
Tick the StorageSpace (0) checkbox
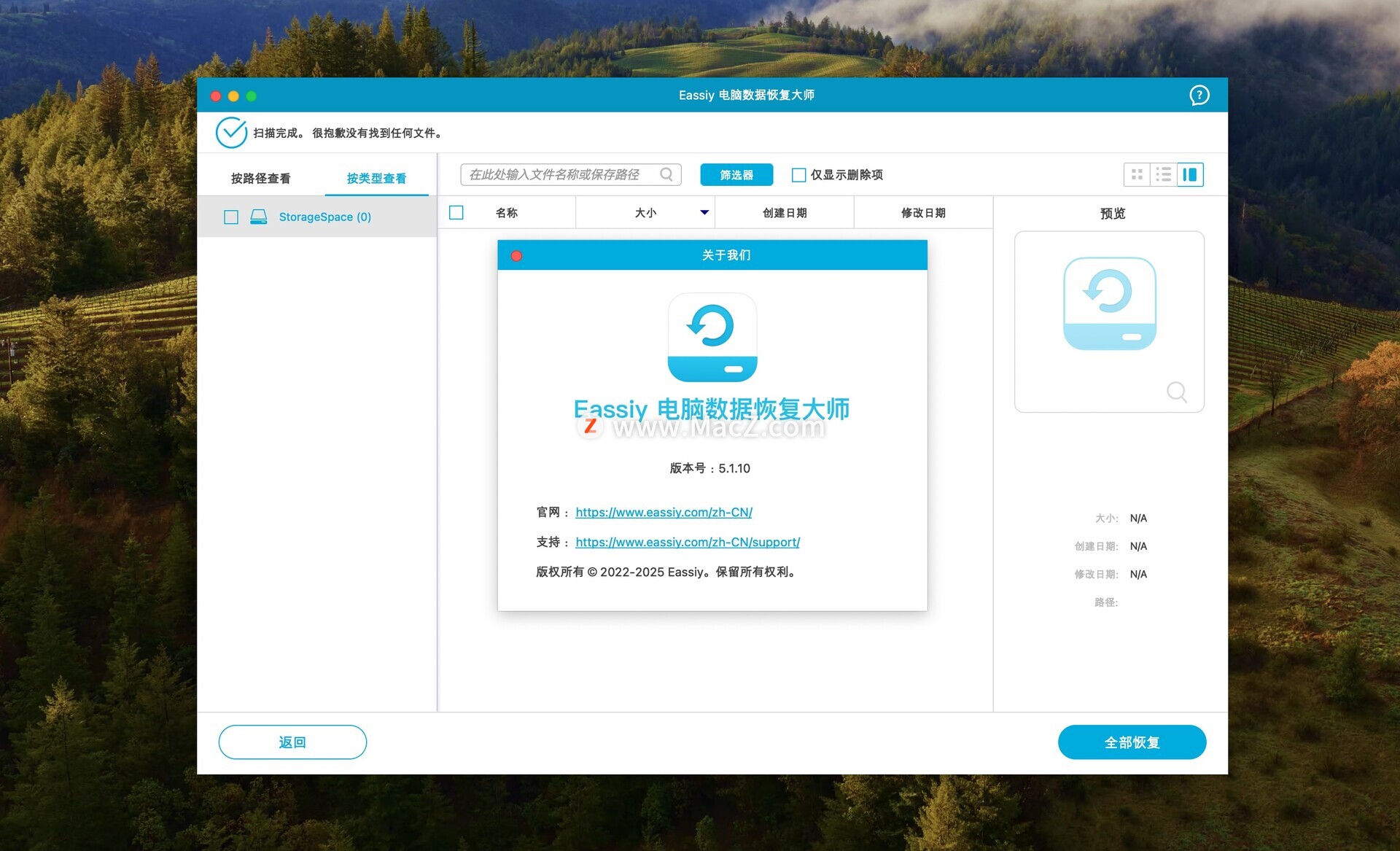pyautogui.click(x=231, y=217)
